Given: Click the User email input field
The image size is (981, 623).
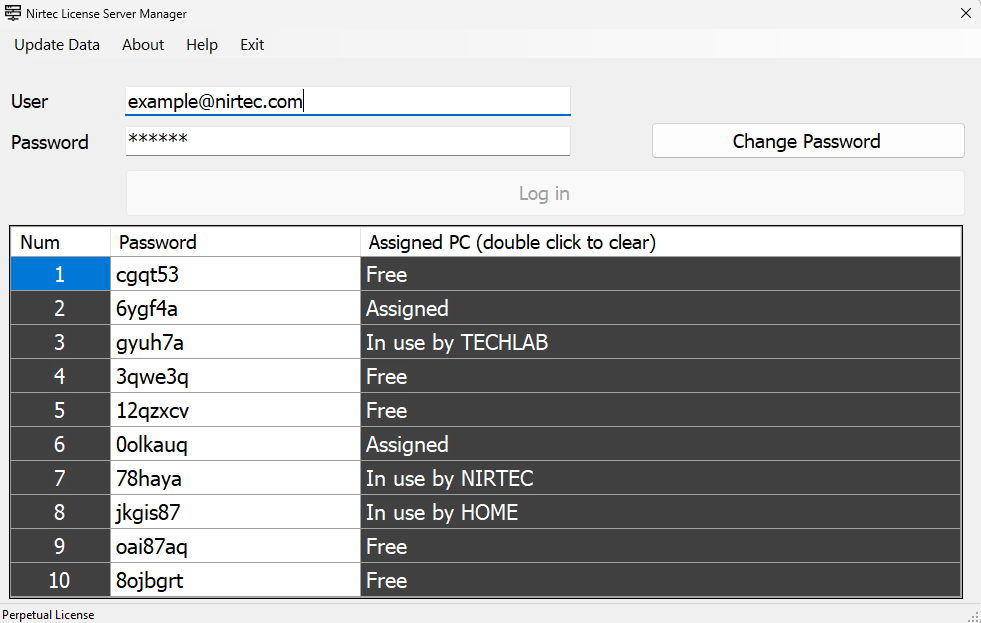Looking at the screenshot, I should (x=347, y=101).
